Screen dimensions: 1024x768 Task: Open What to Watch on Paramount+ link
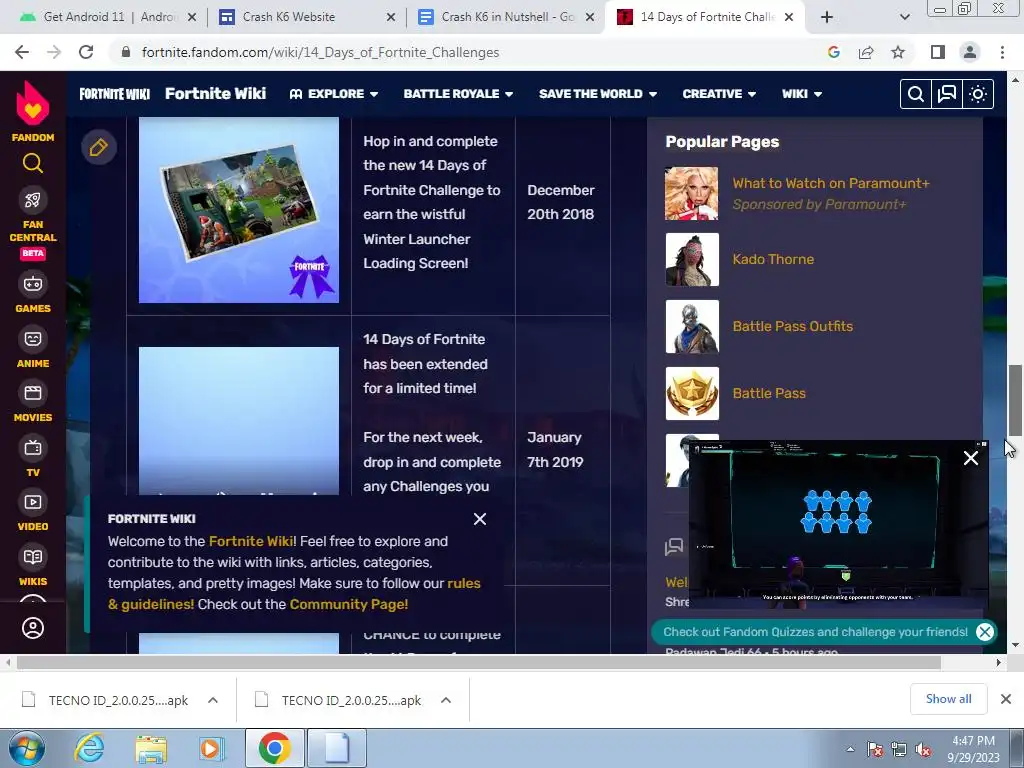click(x=831, y=184)
